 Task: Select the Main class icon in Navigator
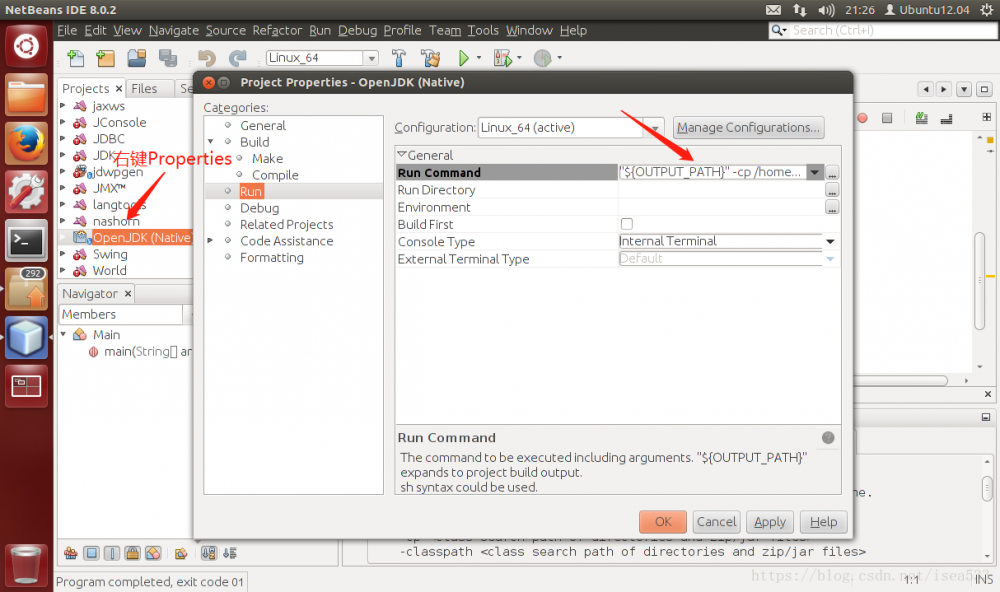(x=78, y=334)
